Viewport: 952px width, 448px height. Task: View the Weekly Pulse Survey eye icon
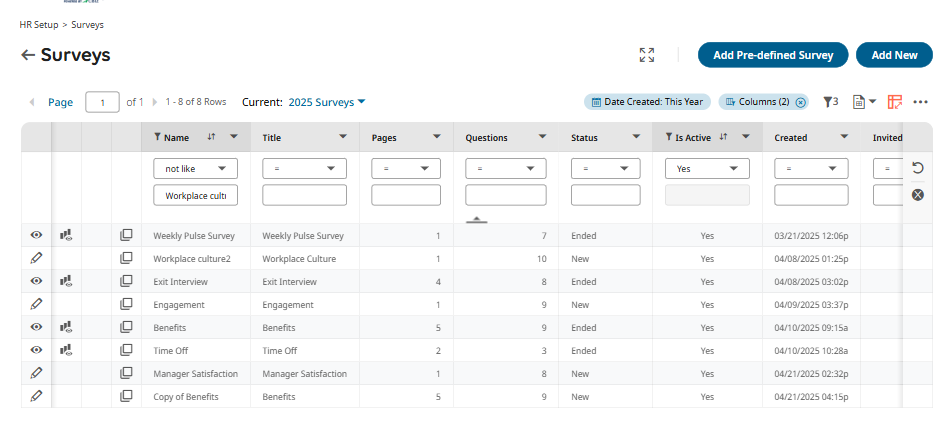pyautogui.click(x=36, y=235)
